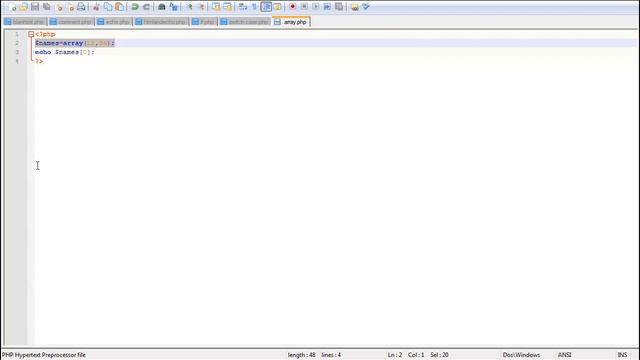Click the Zoom Out icon
The width and height of the screenshot is (640, 360).
click(x=201, y=7)
